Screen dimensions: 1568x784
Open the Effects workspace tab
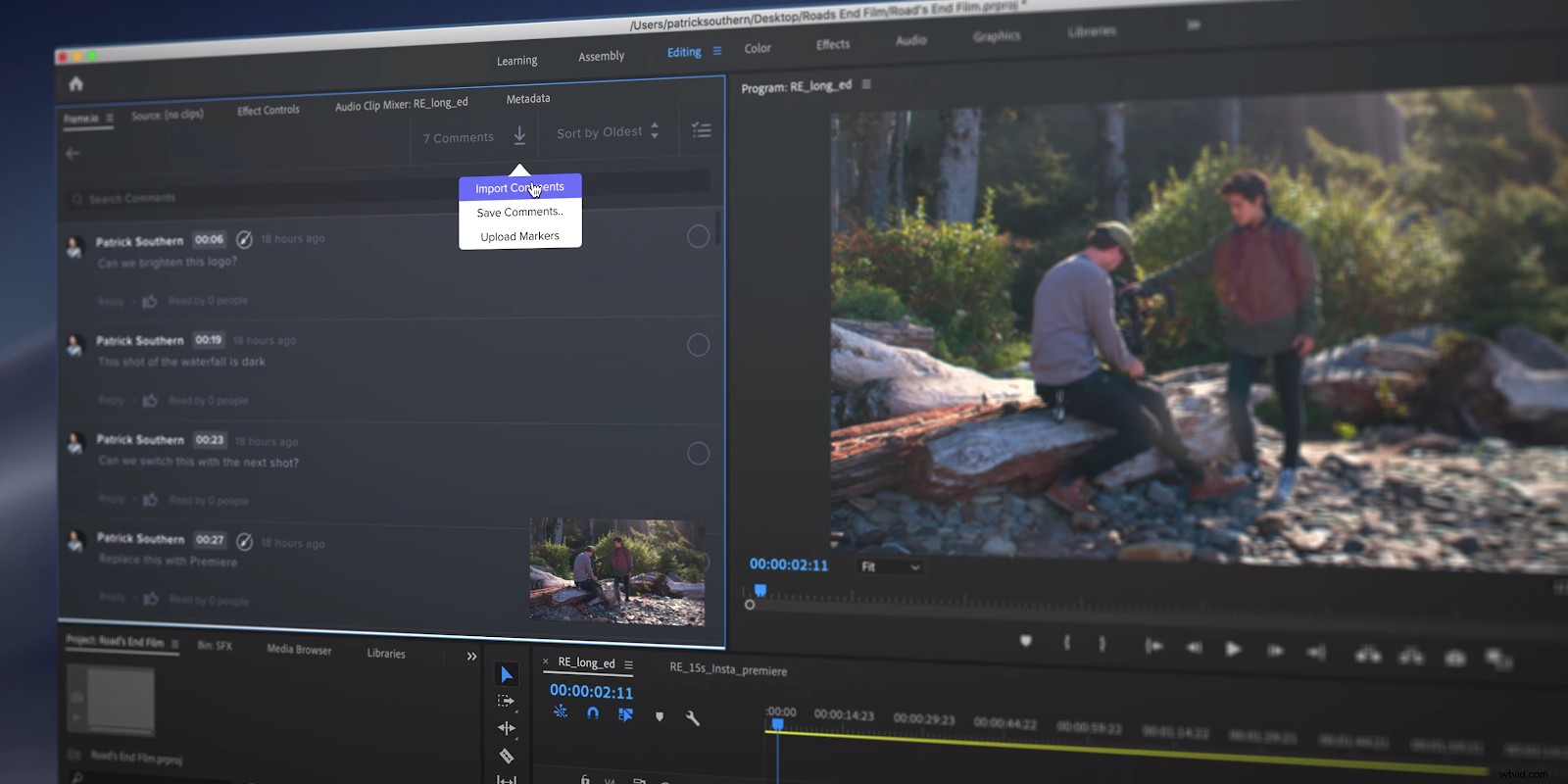point(833,44)
